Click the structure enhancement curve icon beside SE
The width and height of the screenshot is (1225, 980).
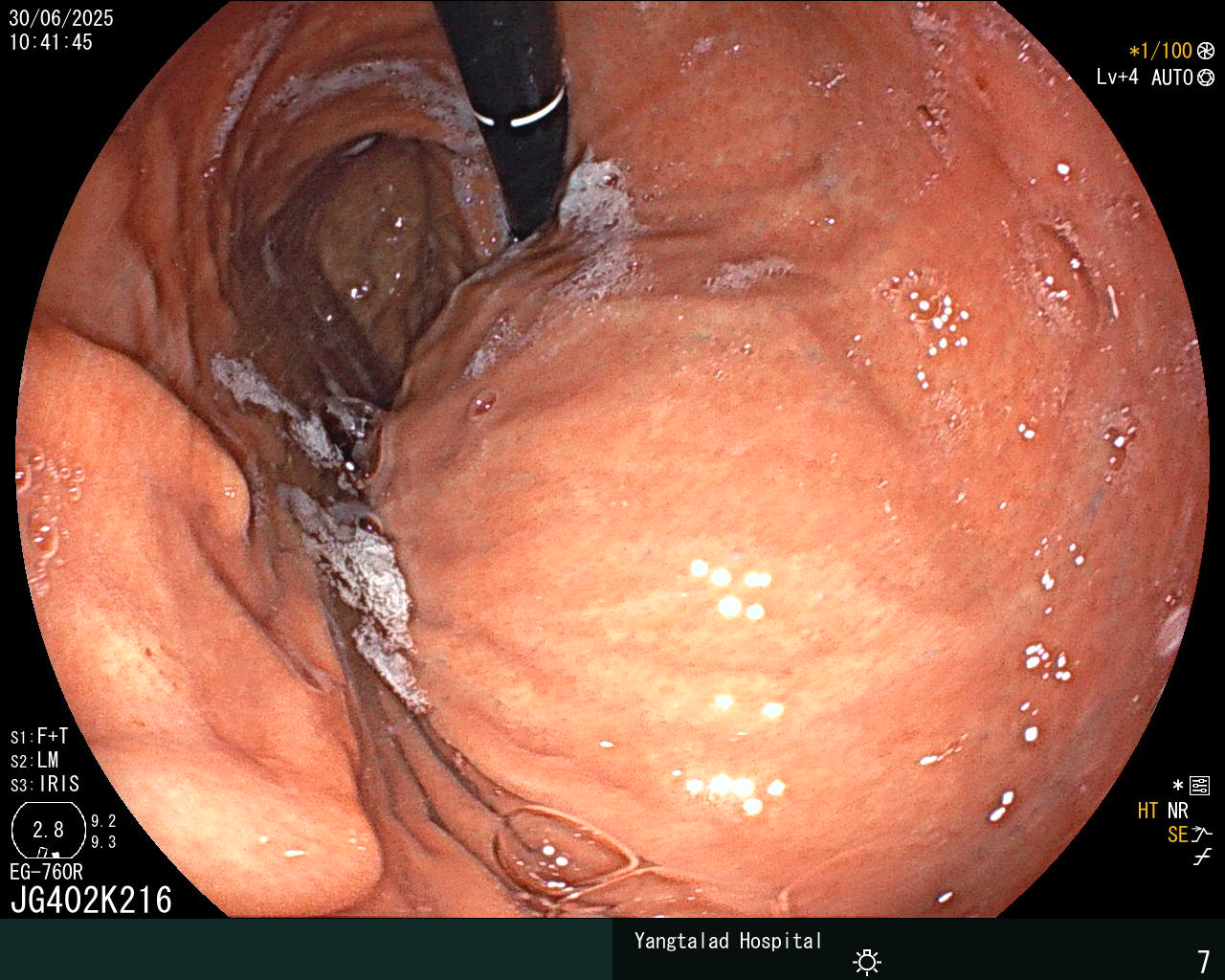[1202, 835]
